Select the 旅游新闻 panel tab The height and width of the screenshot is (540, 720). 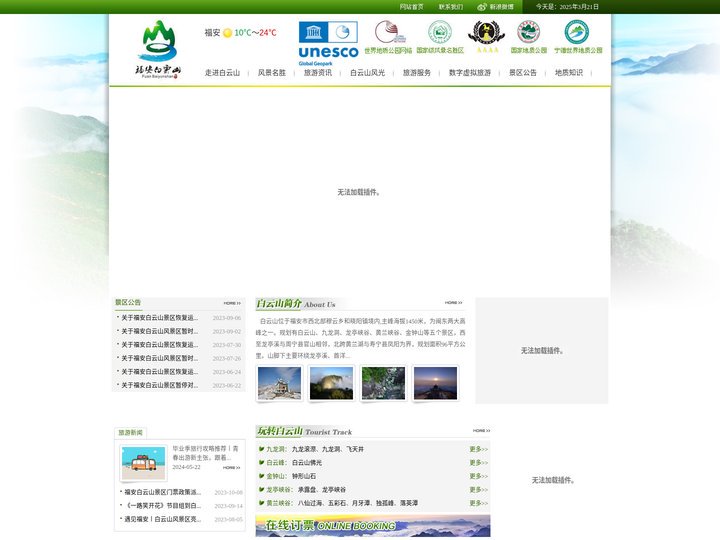(130, 433)
